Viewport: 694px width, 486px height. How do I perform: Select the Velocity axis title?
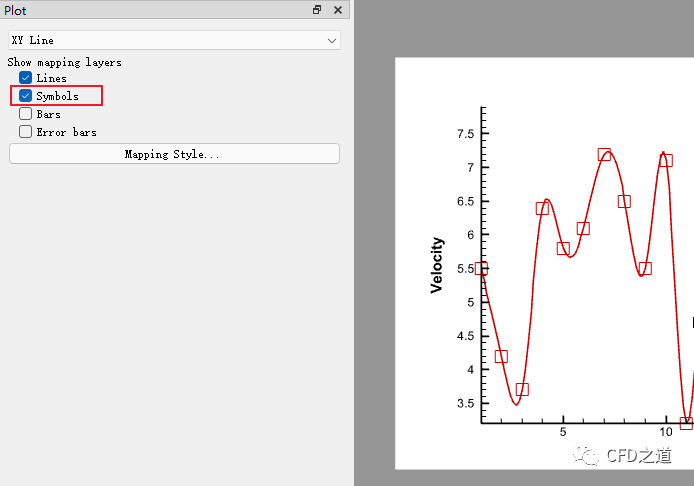(x=437, y=265)
